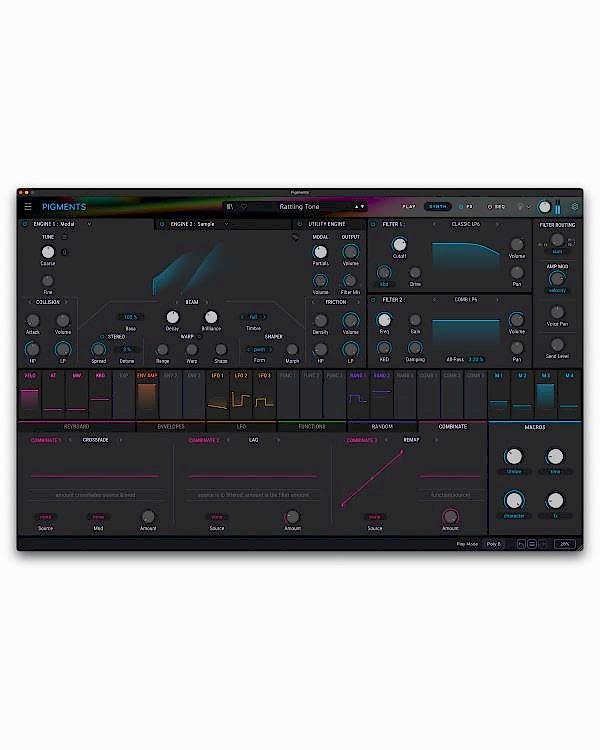Viewport: 600px width, 750px height.
Task: Open Combinate 1 Mod dropdown
Action: point(98,517)
